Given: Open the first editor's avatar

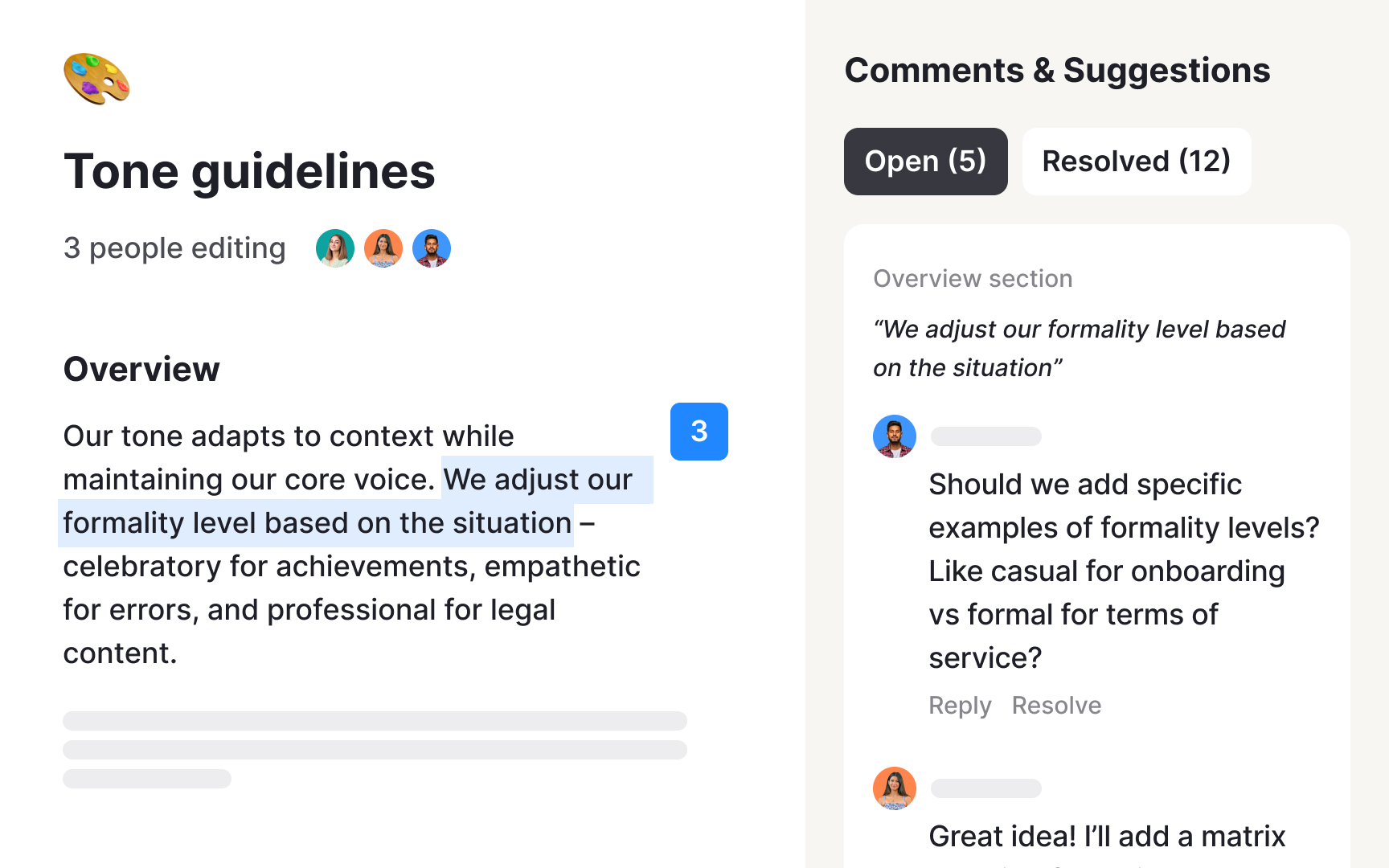Looking at the screenshot, I should click(334, 248).
